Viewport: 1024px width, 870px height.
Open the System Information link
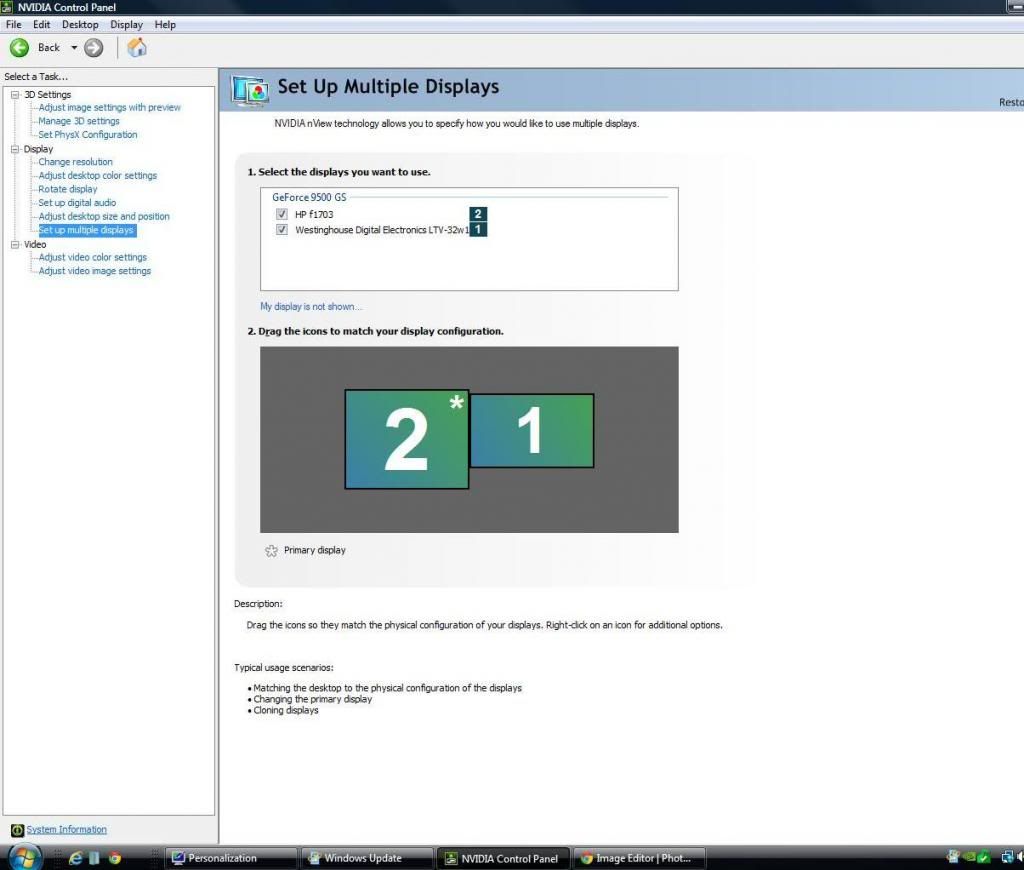[66, 830]
